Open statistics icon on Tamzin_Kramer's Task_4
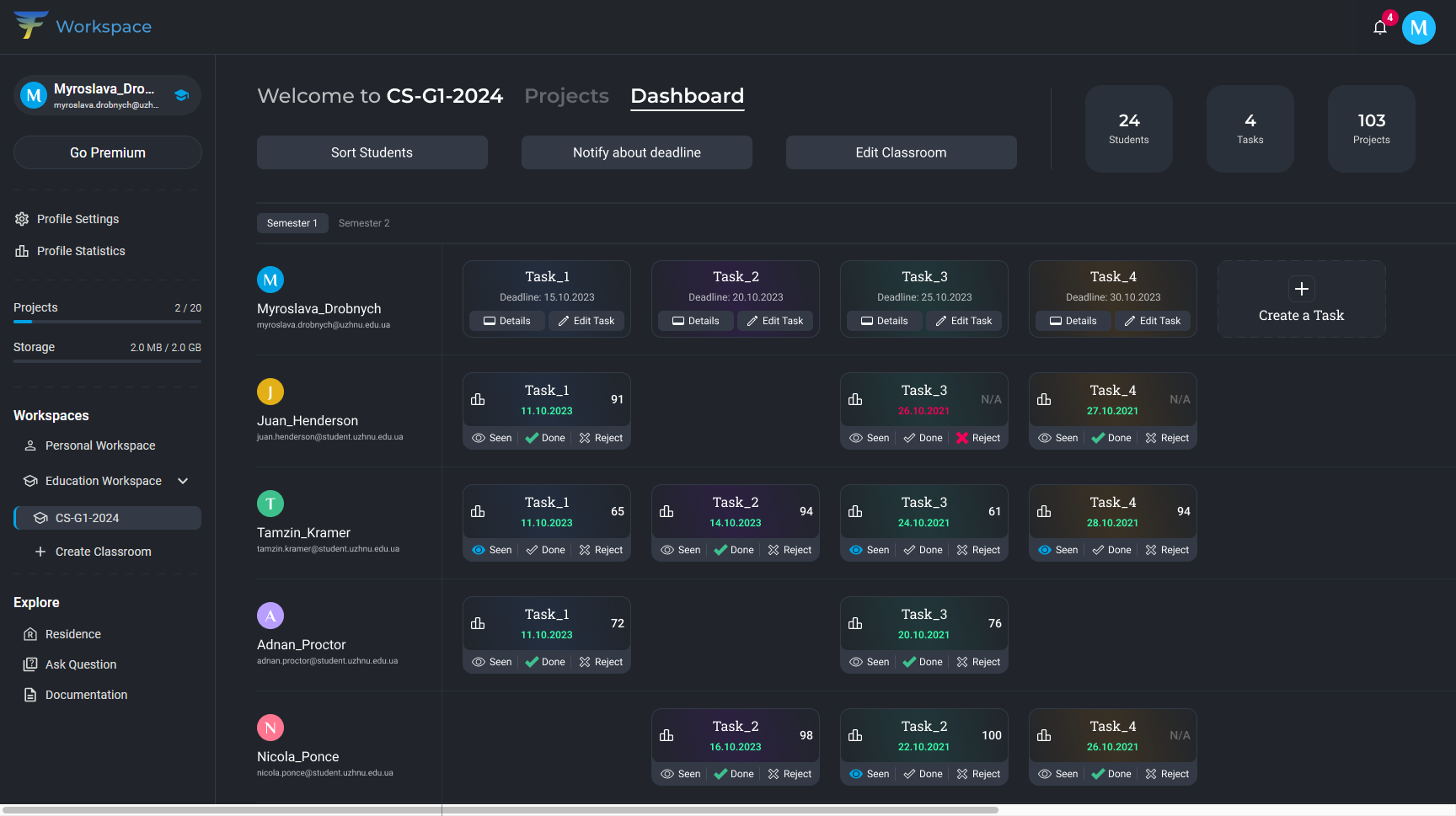Screen dimensions: 1456x816 point(1044,511)
